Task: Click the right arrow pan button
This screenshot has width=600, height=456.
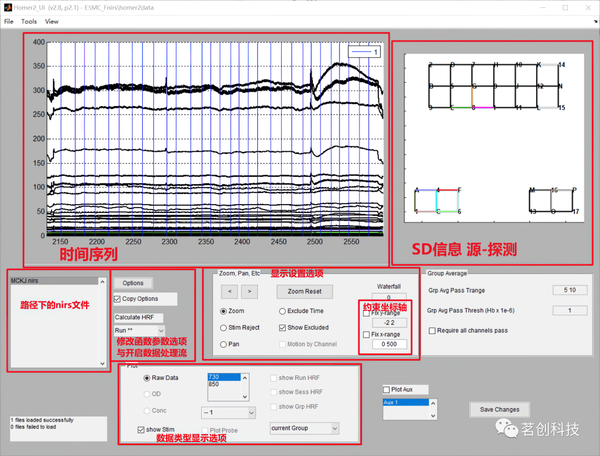Action: click(x=249, y=292)
